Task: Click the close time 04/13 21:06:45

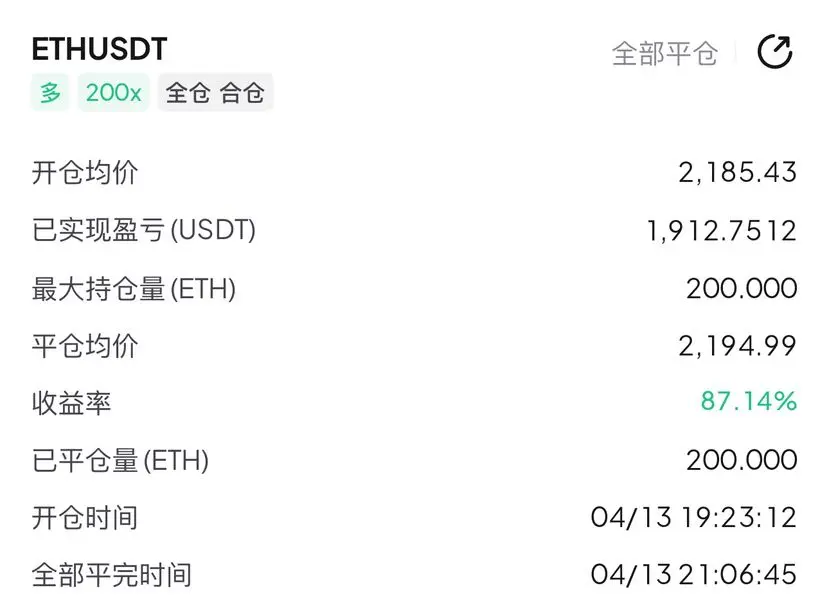Action: point(694,575)
